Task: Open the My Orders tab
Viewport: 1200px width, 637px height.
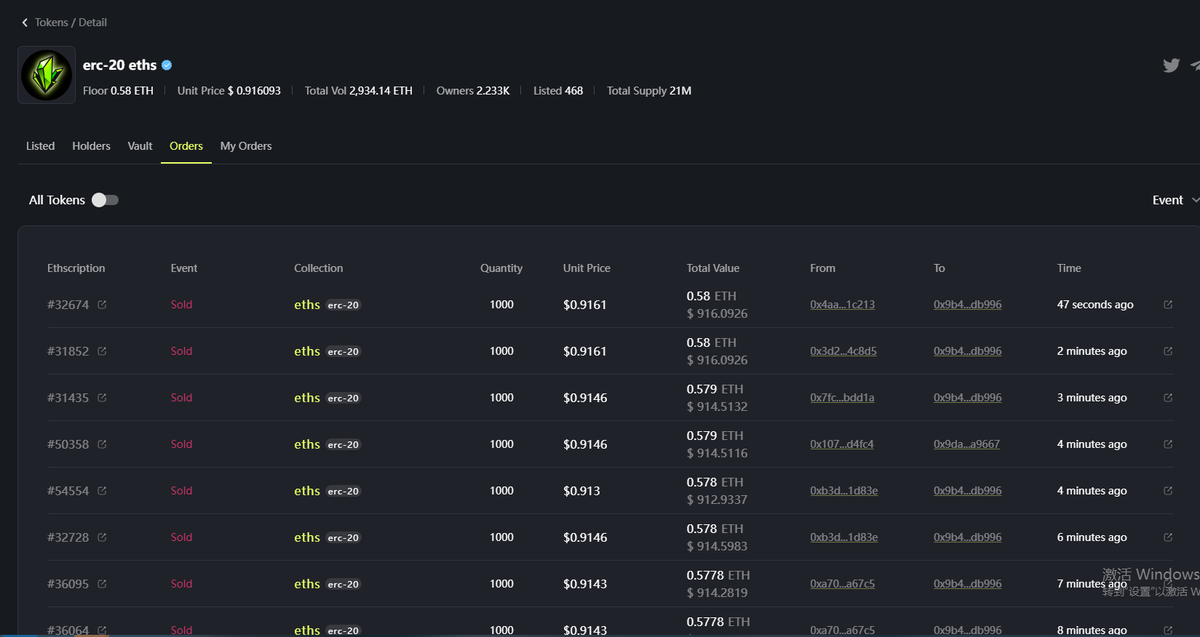Action: (x=246, y=146)
